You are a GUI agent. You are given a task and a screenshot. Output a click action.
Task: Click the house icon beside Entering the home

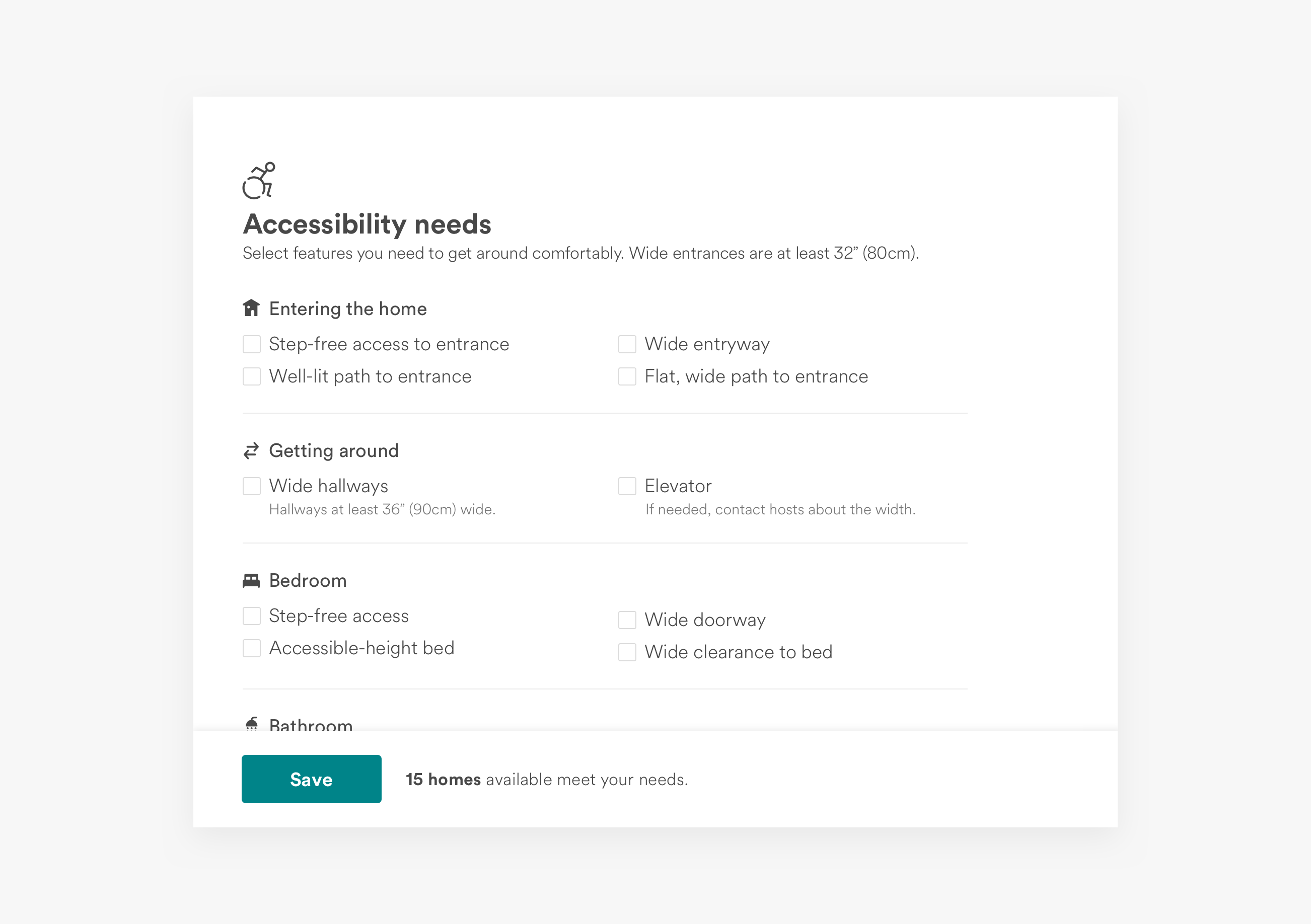click(251, 308)
